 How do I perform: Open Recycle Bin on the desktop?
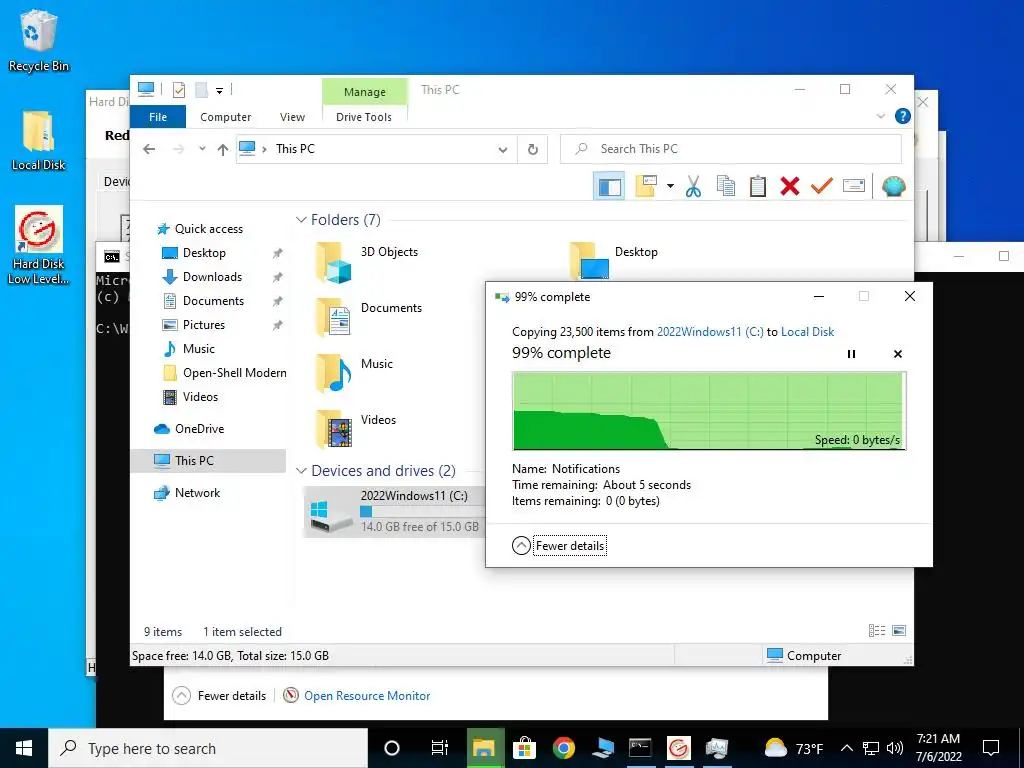[x=38, y=41]
